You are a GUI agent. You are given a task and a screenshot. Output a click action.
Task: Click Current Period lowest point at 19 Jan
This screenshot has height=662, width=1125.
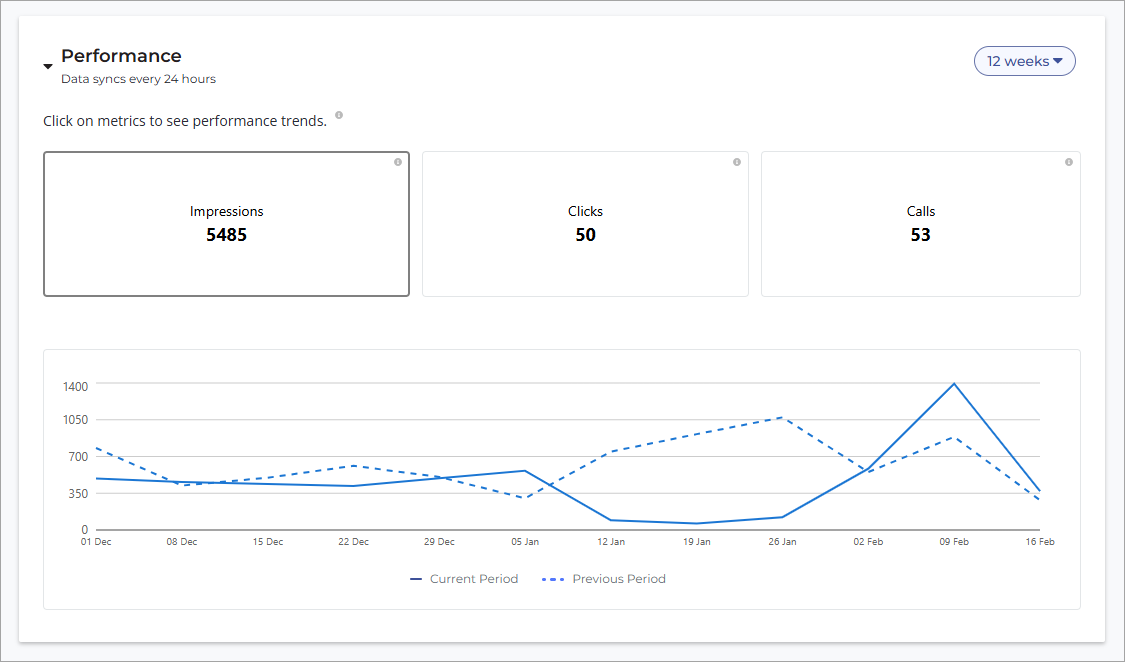point(696,523)
